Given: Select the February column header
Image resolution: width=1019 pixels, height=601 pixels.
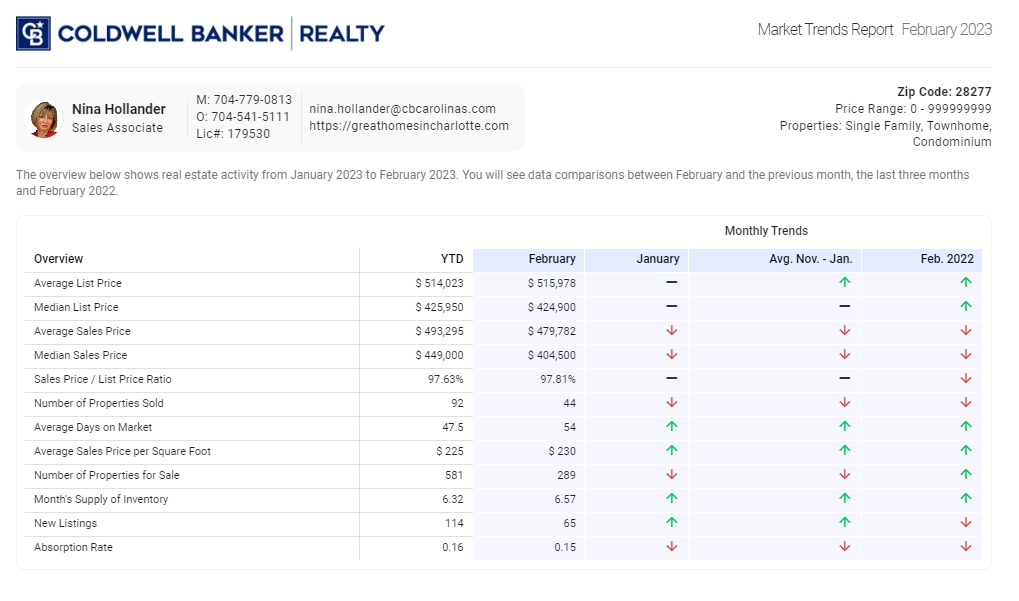Looking at the screenshot, I should (x=553, y=258).
